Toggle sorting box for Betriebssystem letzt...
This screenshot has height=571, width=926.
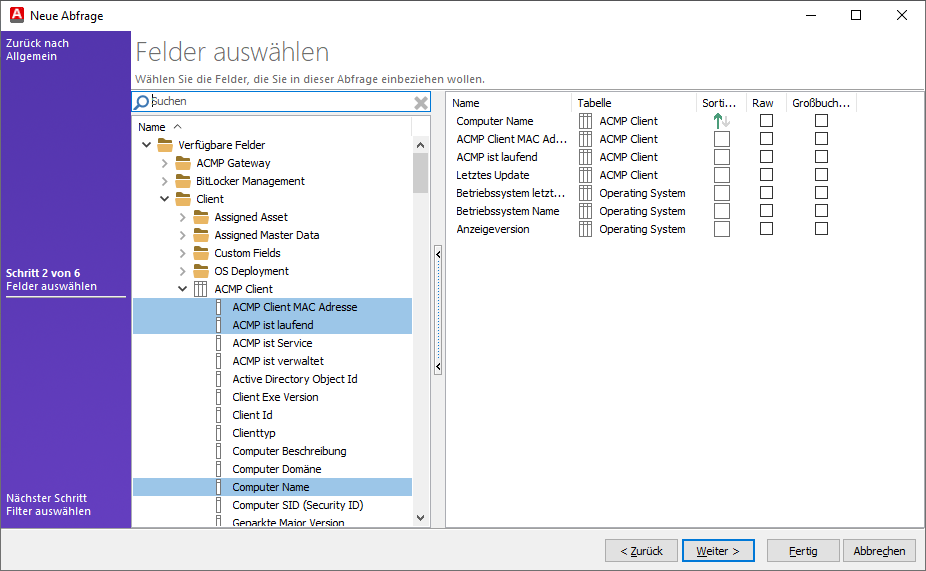[722, 193]
